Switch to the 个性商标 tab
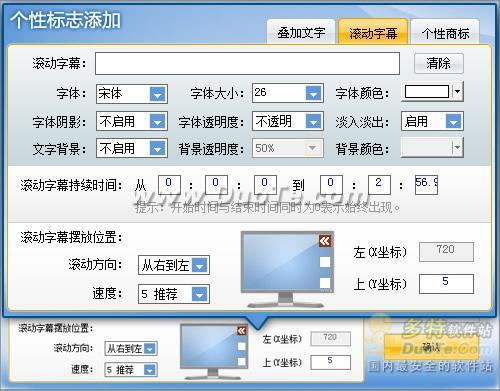Screen dimensions: 500x391 point(445,33)
